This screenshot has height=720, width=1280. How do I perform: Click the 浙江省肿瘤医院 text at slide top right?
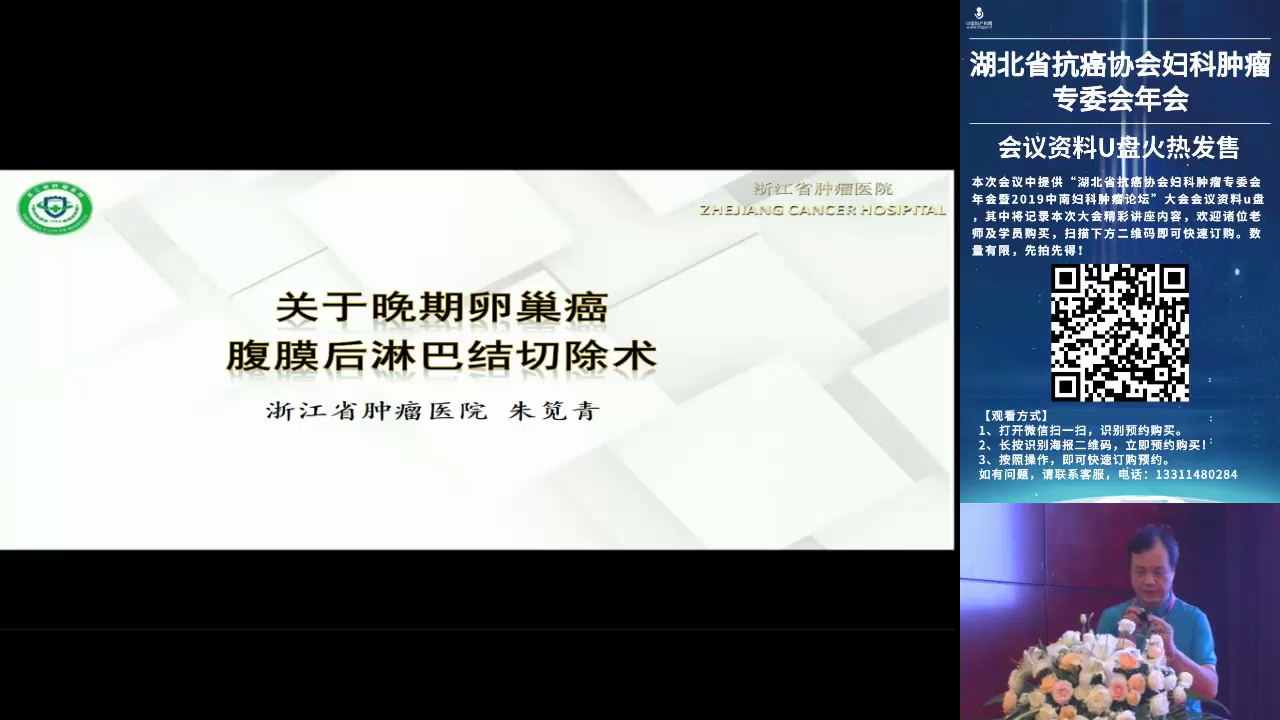(822, 188)
